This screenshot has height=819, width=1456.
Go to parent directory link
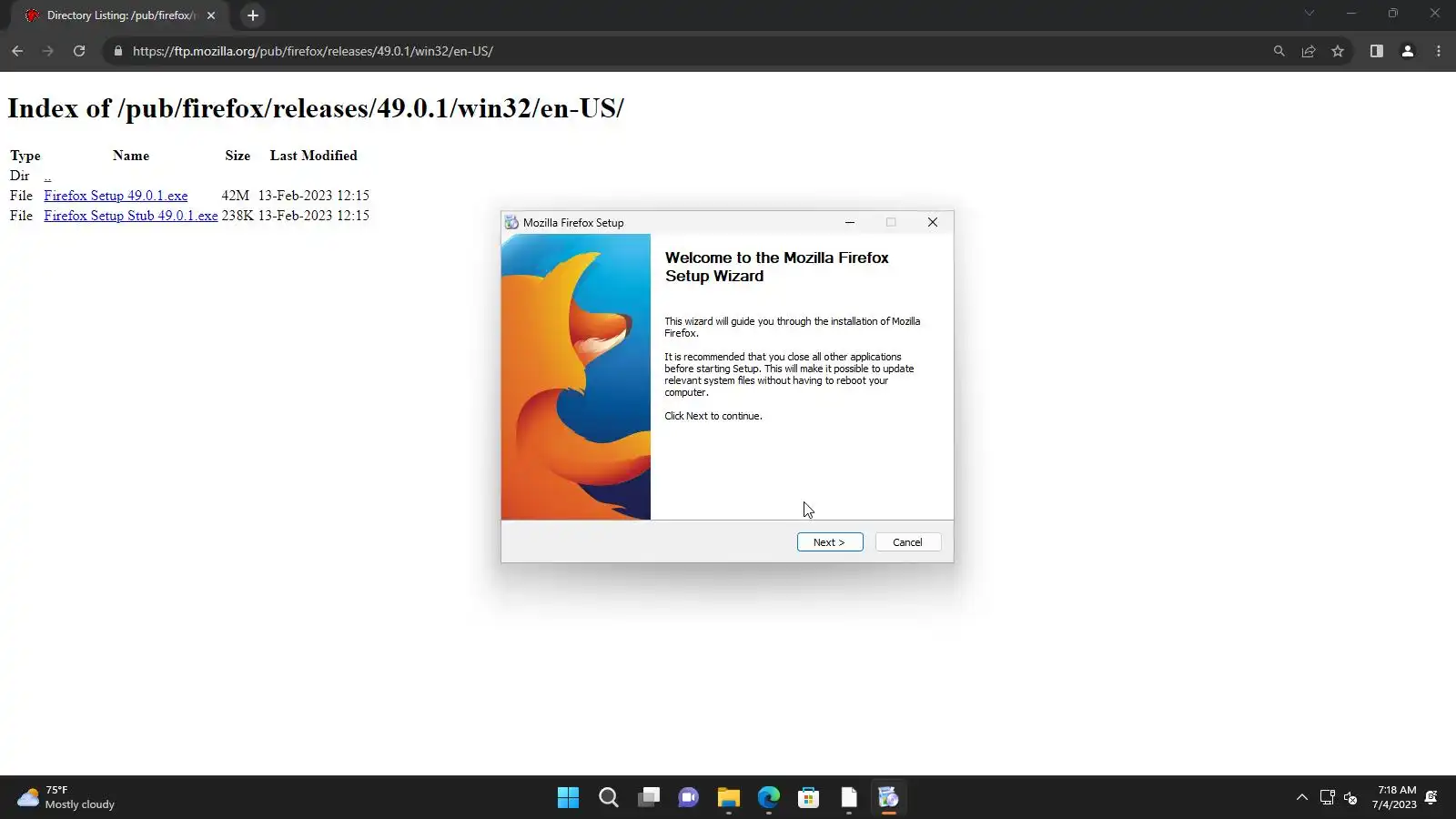[47, 176]
